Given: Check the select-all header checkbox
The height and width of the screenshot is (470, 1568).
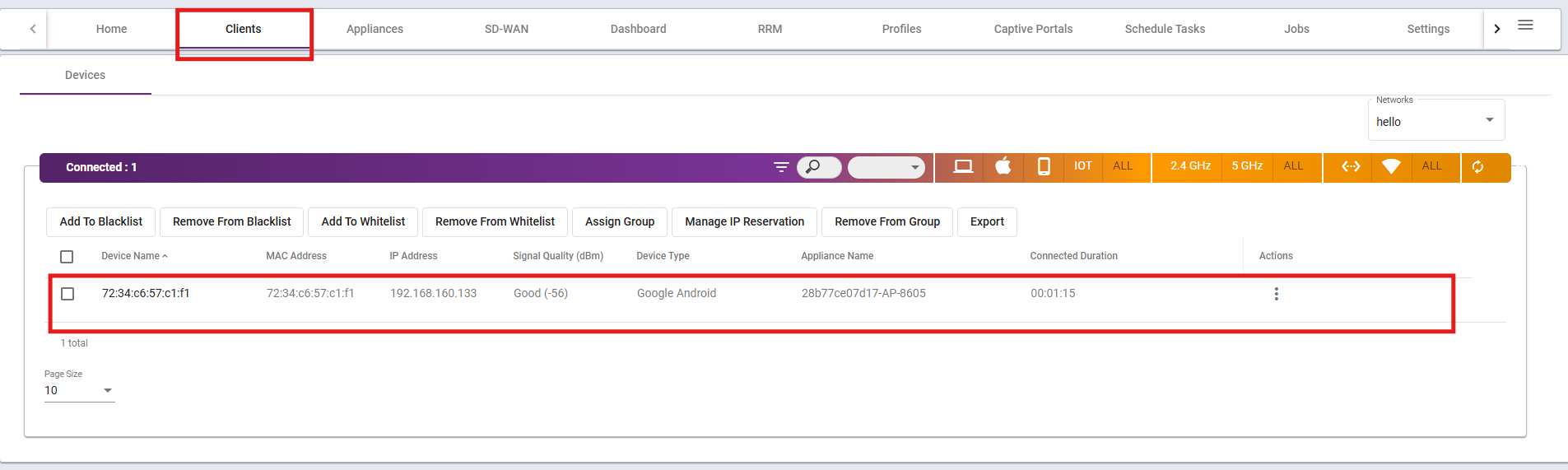Looking at the screenshot, I should pos(67,257).
